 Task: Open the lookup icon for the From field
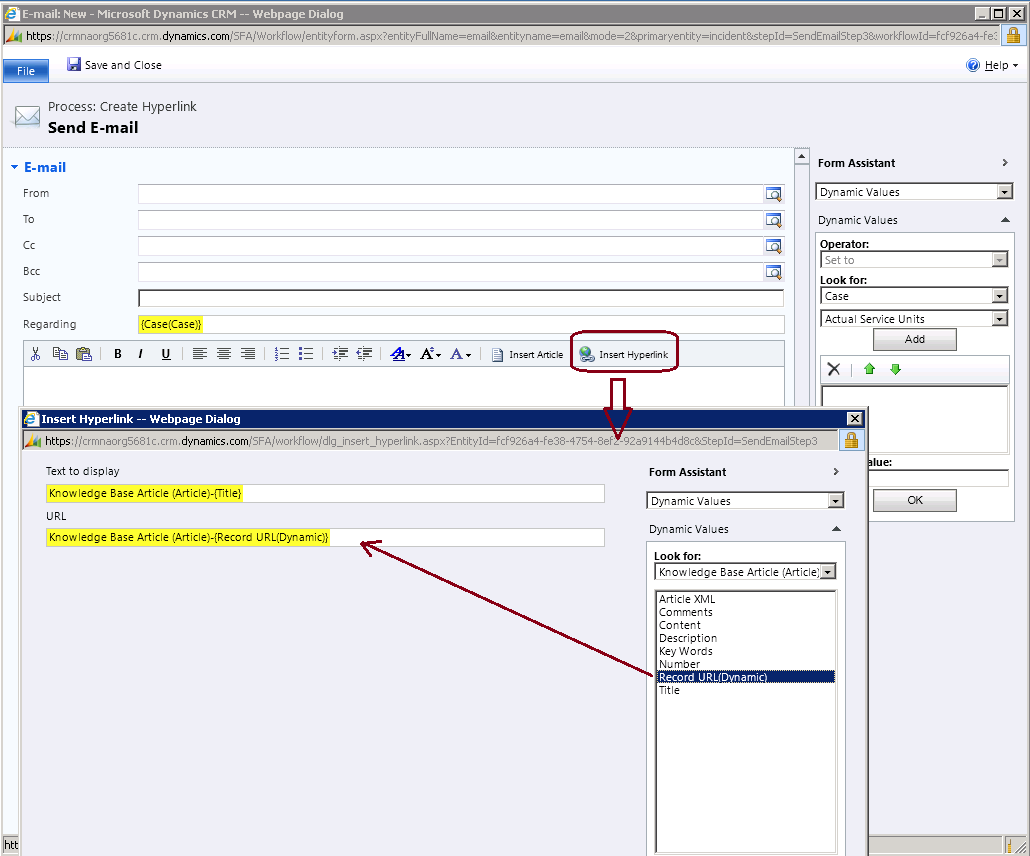point(774,194)
